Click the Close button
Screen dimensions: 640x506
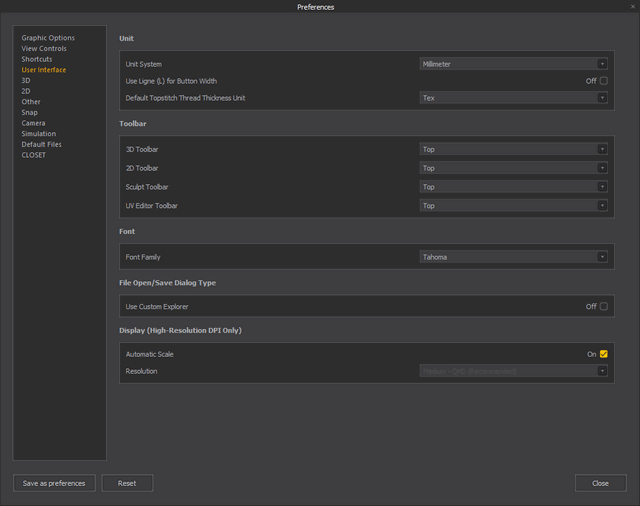click(x=600, y=483)
